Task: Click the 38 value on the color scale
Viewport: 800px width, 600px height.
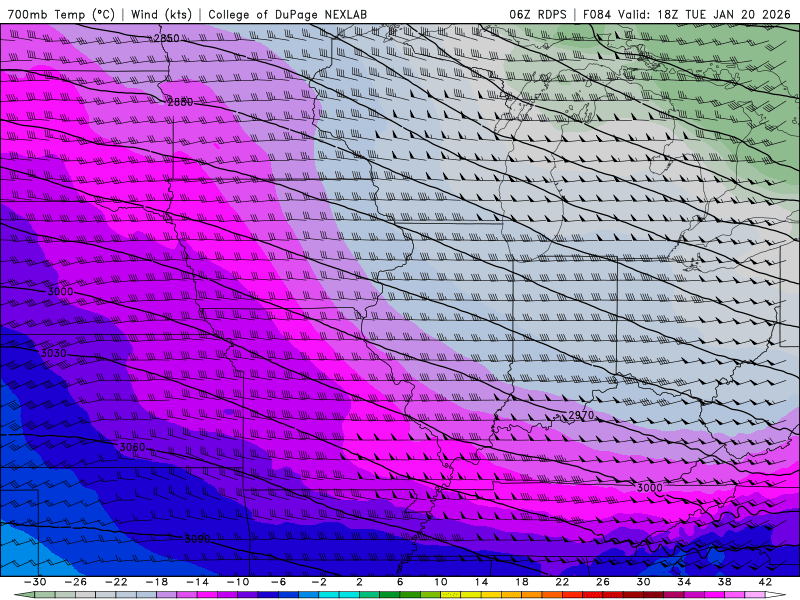Action: pos(724,582)
